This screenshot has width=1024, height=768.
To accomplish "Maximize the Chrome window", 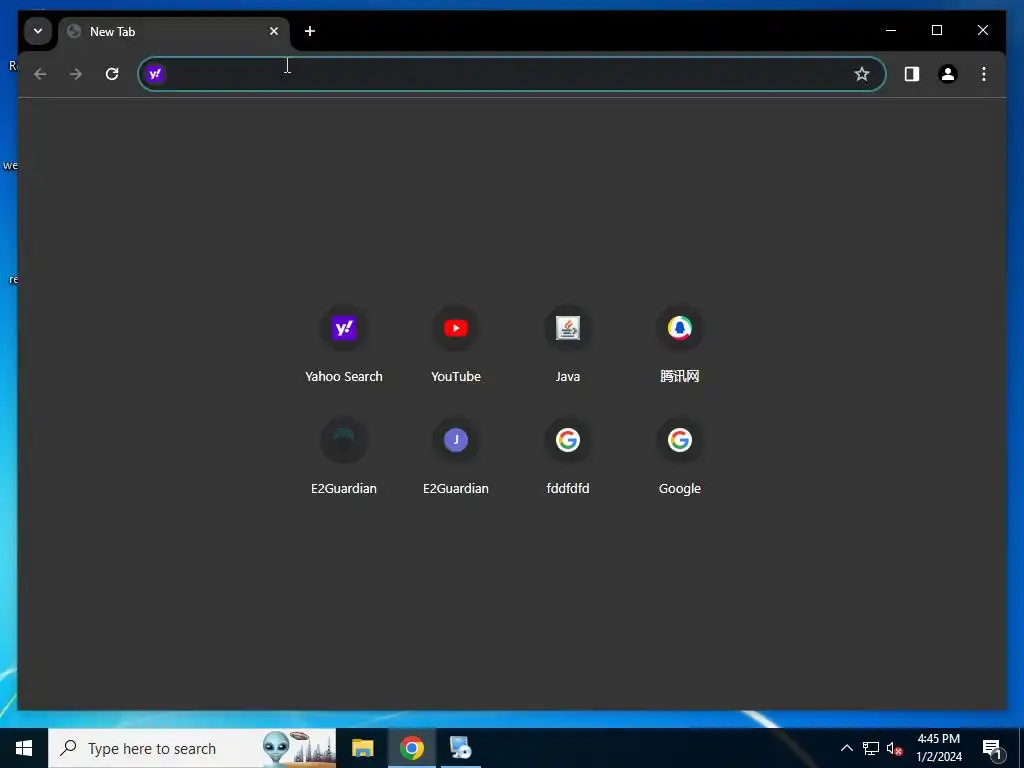I will [x=936, y=31].
